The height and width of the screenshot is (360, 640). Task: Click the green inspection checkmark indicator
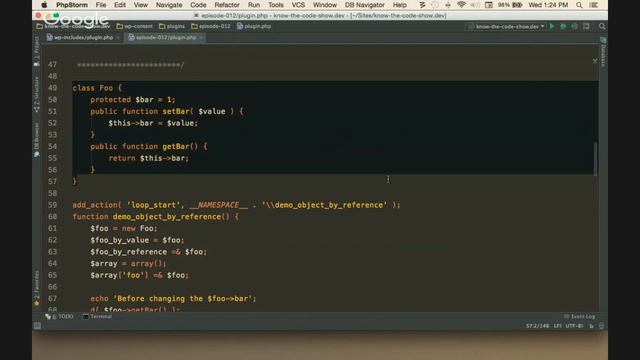(x=595, y=61)
